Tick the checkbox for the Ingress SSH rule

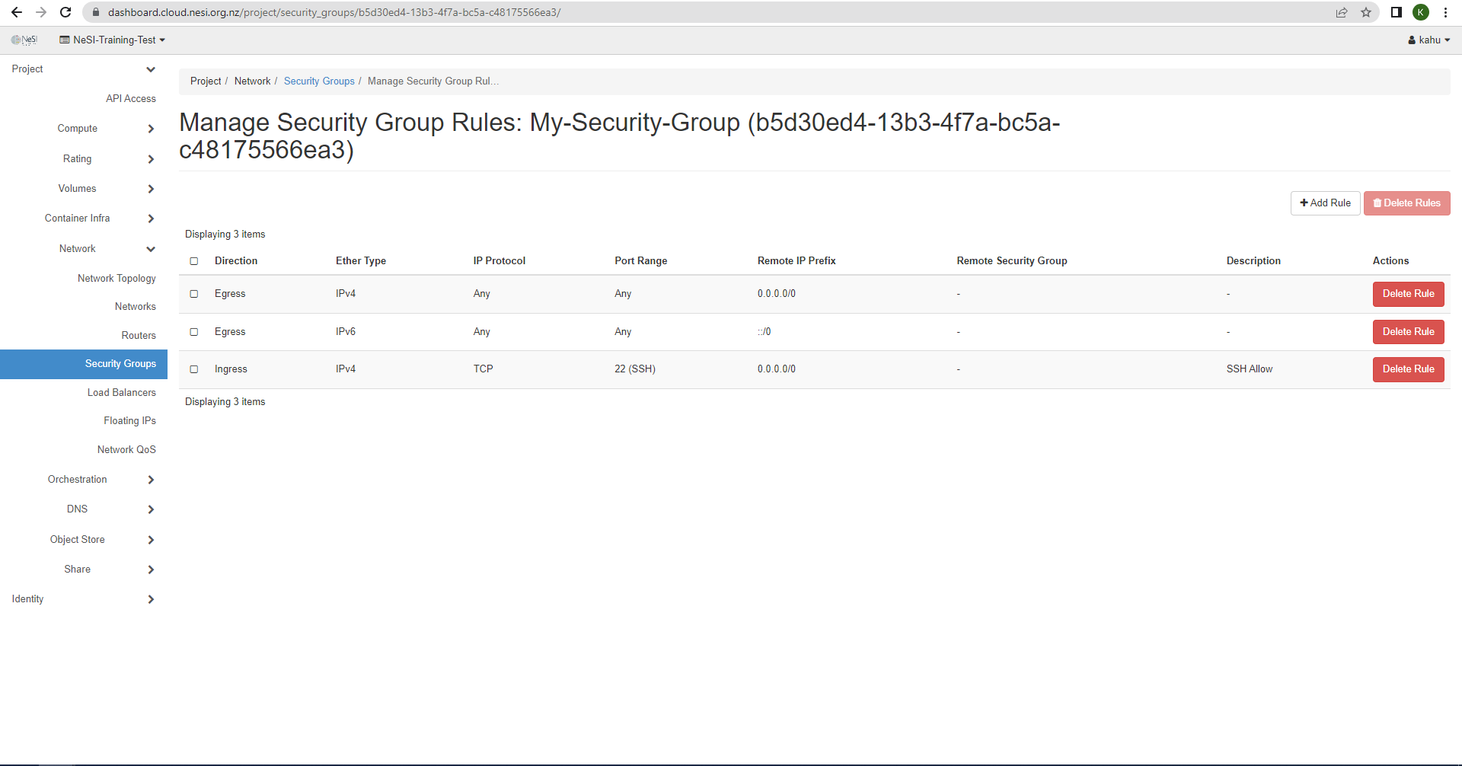tap(194, 369)
